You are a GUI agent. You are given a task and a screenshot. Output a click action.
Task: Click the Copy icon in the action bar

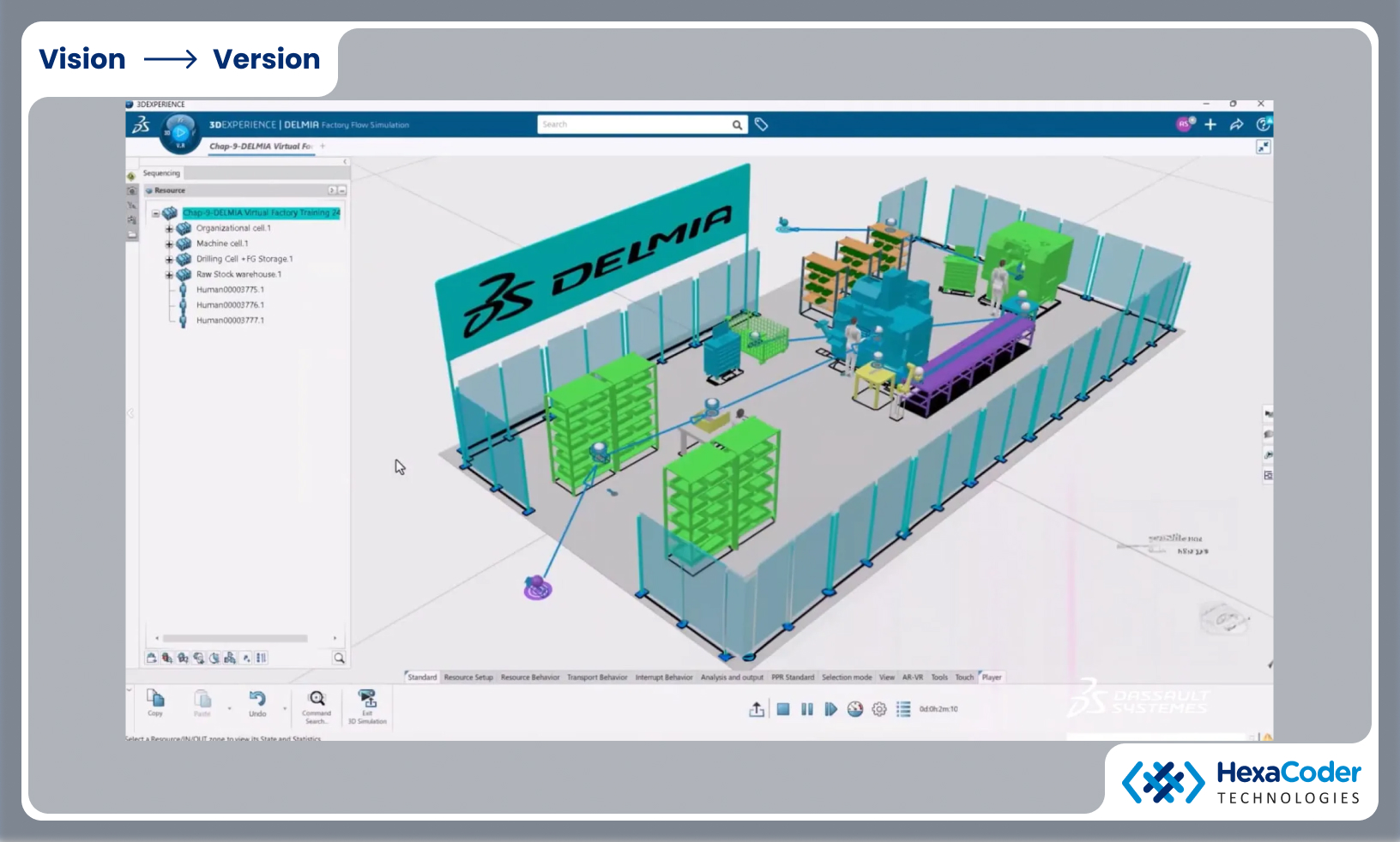point(155,699)
